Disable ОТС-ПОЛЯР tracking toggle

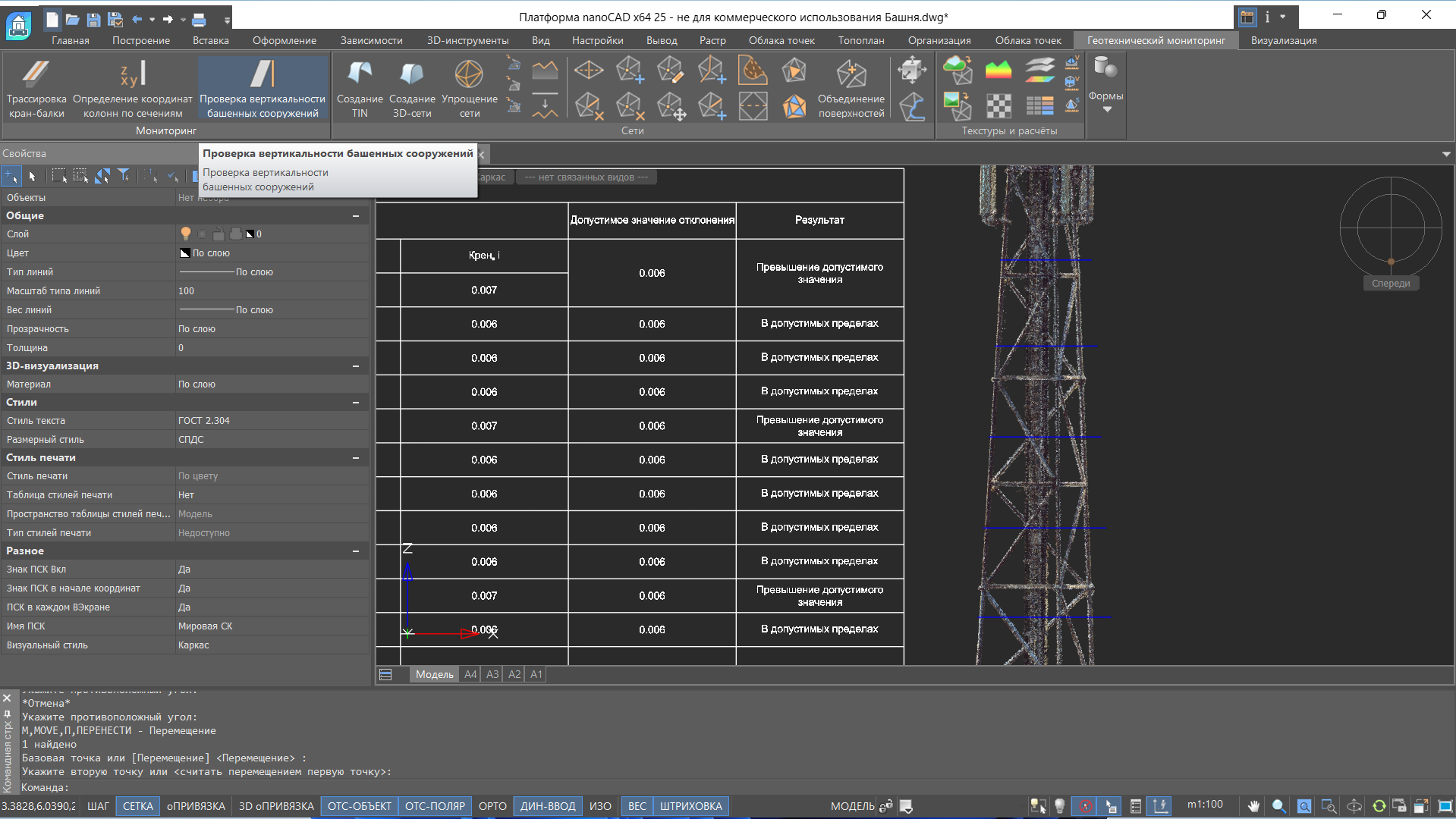point(434,806)
